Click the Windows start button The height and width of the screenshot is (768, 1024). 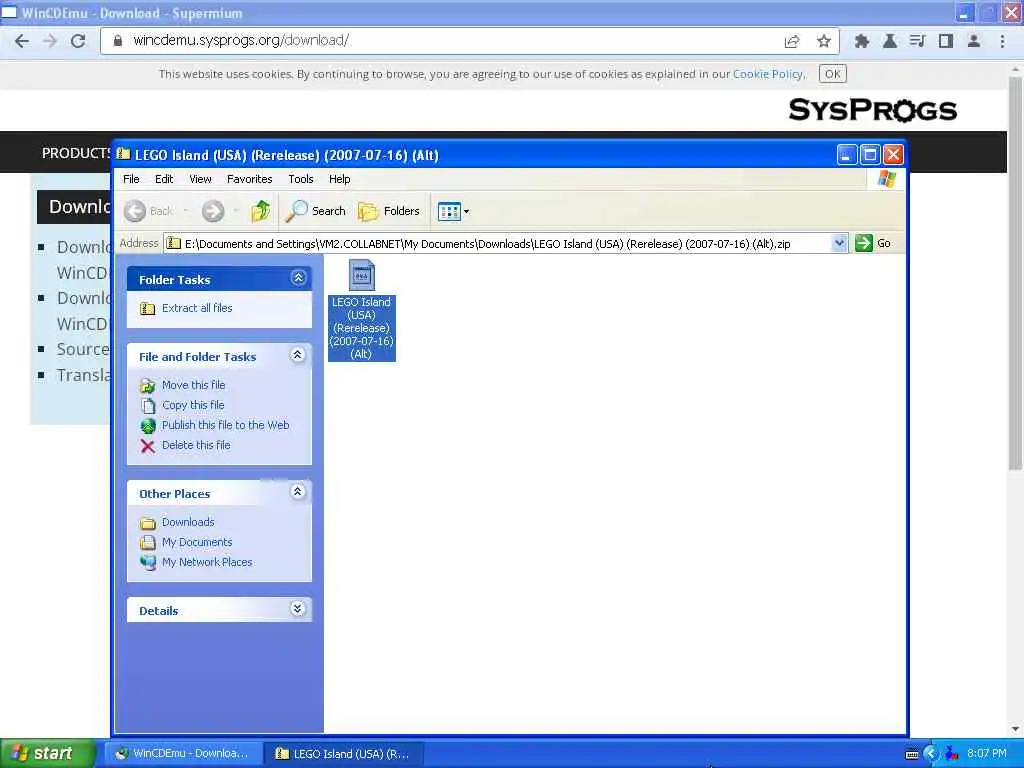(x=47, y=754)
